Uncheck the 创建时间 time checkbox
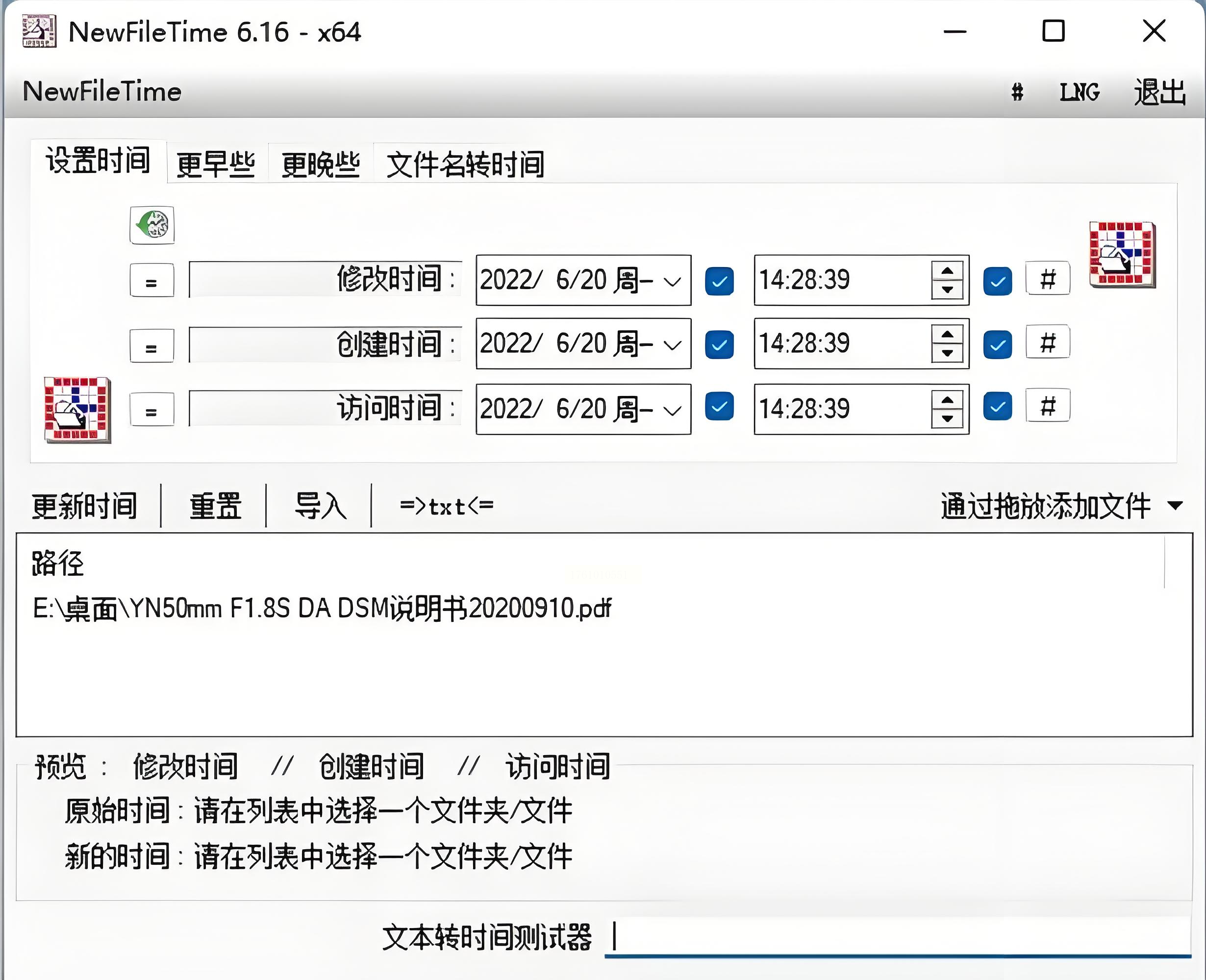 coord(997,344)
